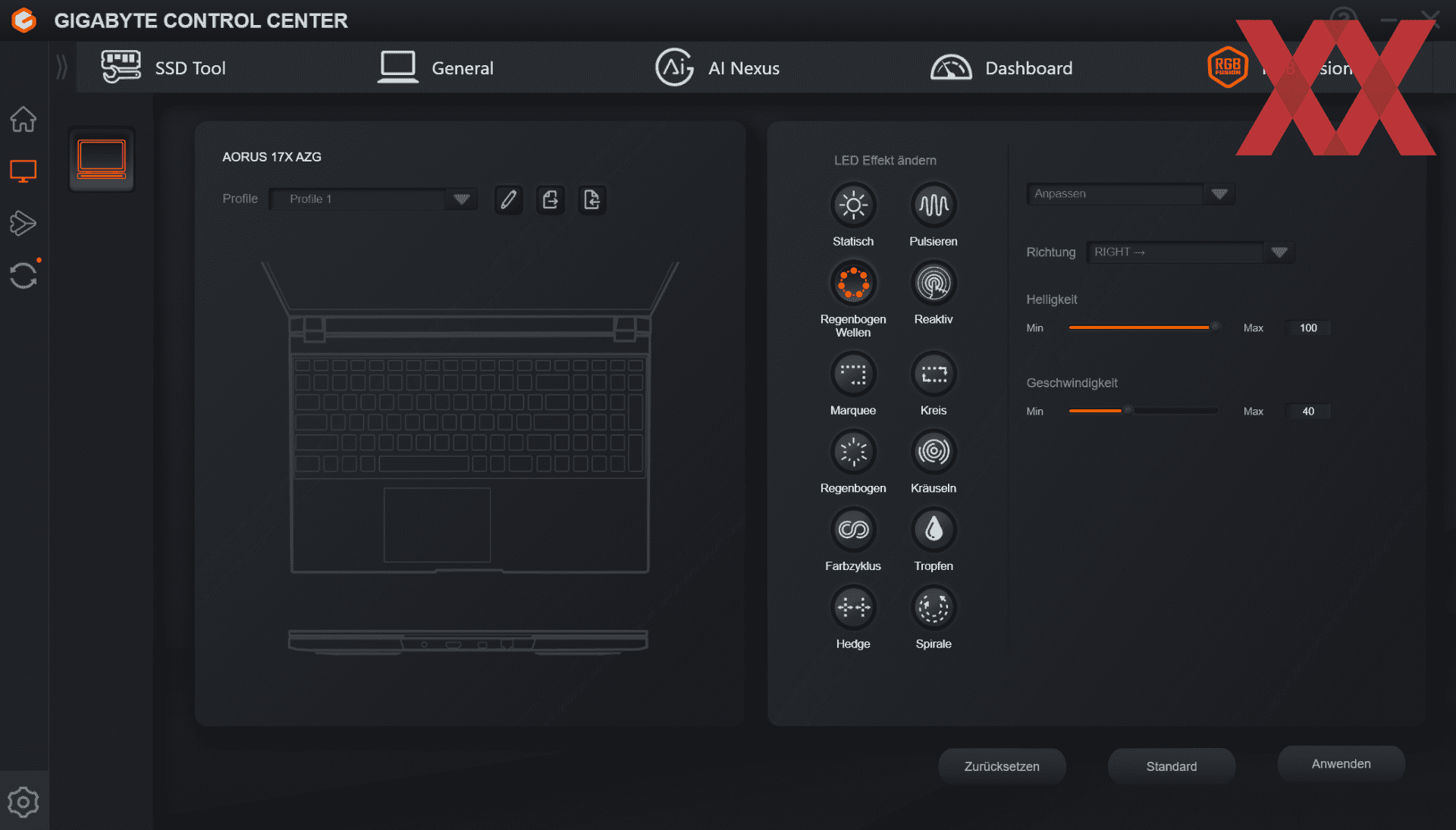Screen dimensions: 1456x830
Task: Click the laptop touchpad in diagram
Action: [438, 525]
